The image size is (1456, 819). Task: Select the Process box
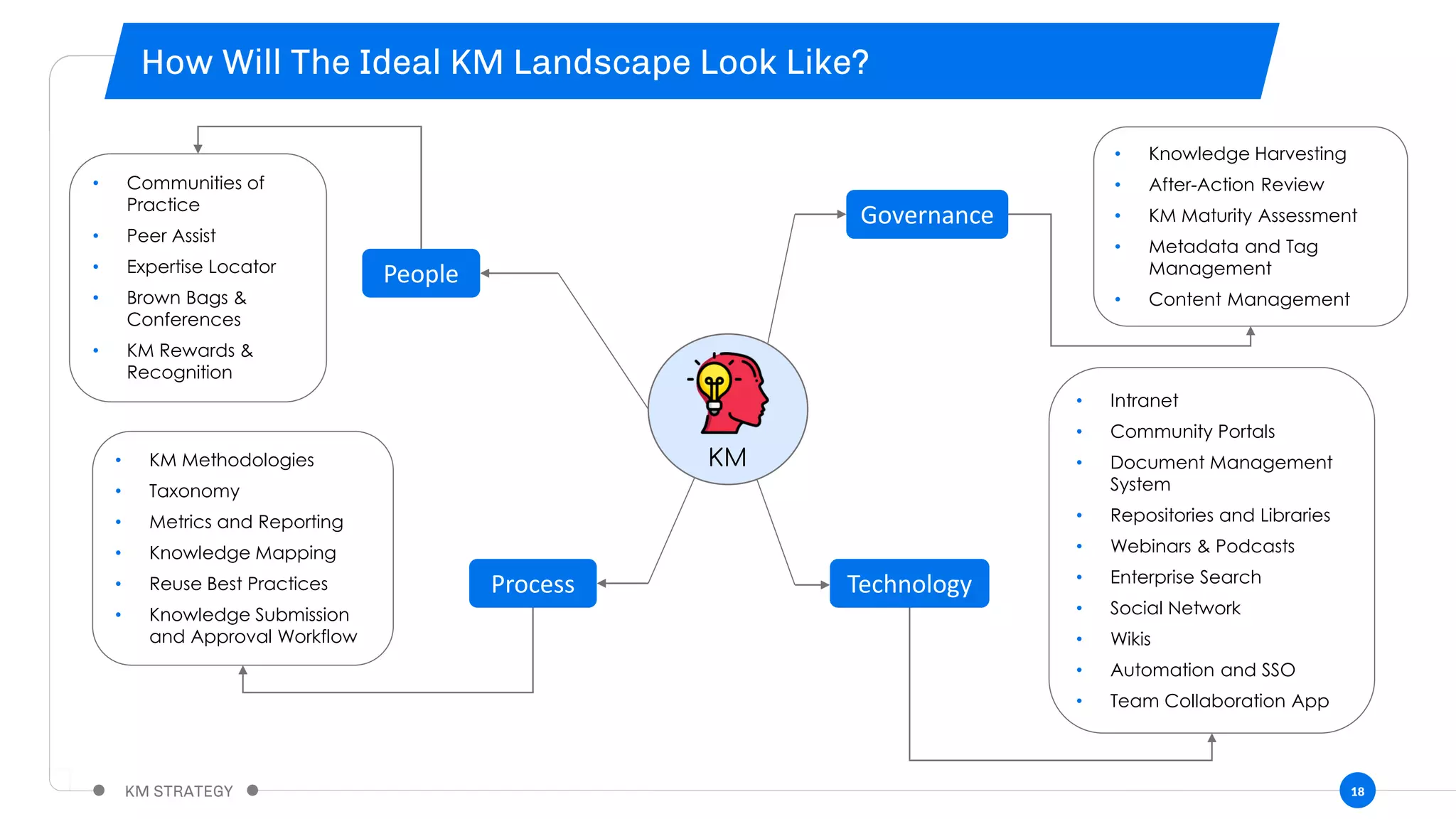[532, 584]
